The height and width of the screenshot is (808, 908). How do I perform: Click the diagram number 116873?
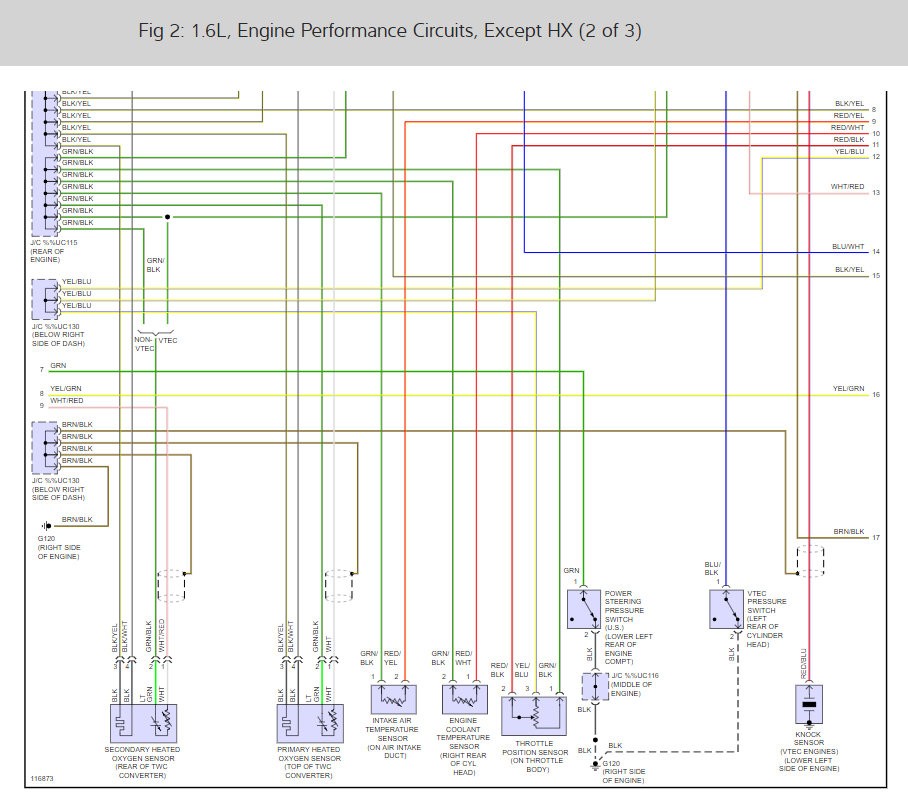(42, 779)
